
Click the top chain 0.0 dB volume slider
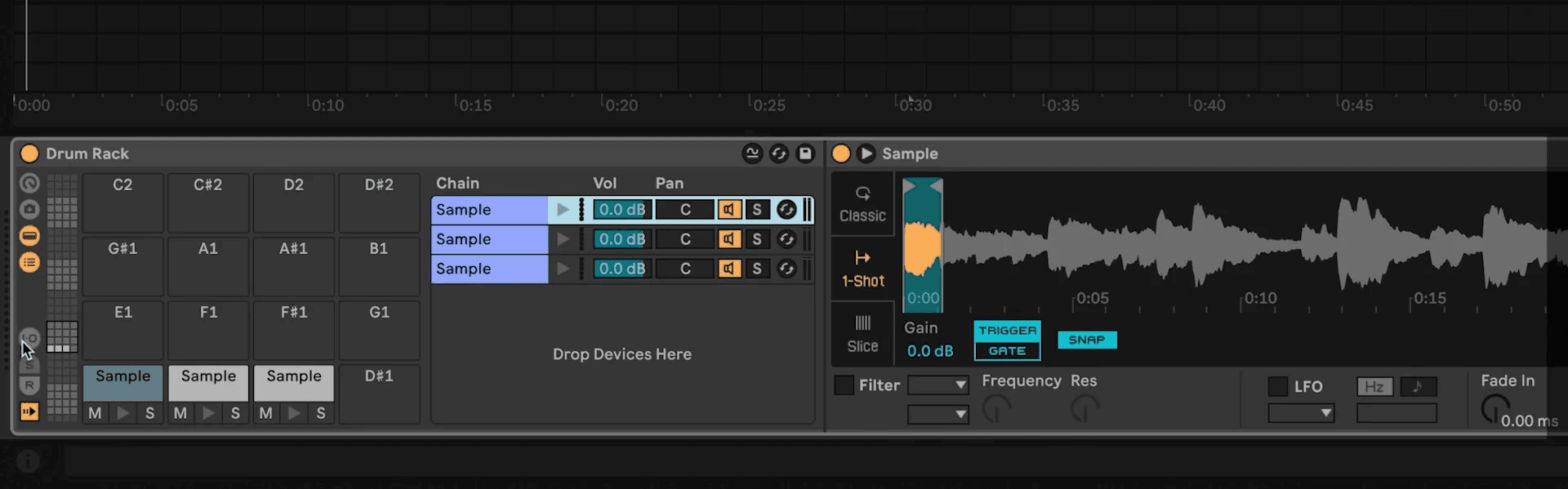(621, 210)
